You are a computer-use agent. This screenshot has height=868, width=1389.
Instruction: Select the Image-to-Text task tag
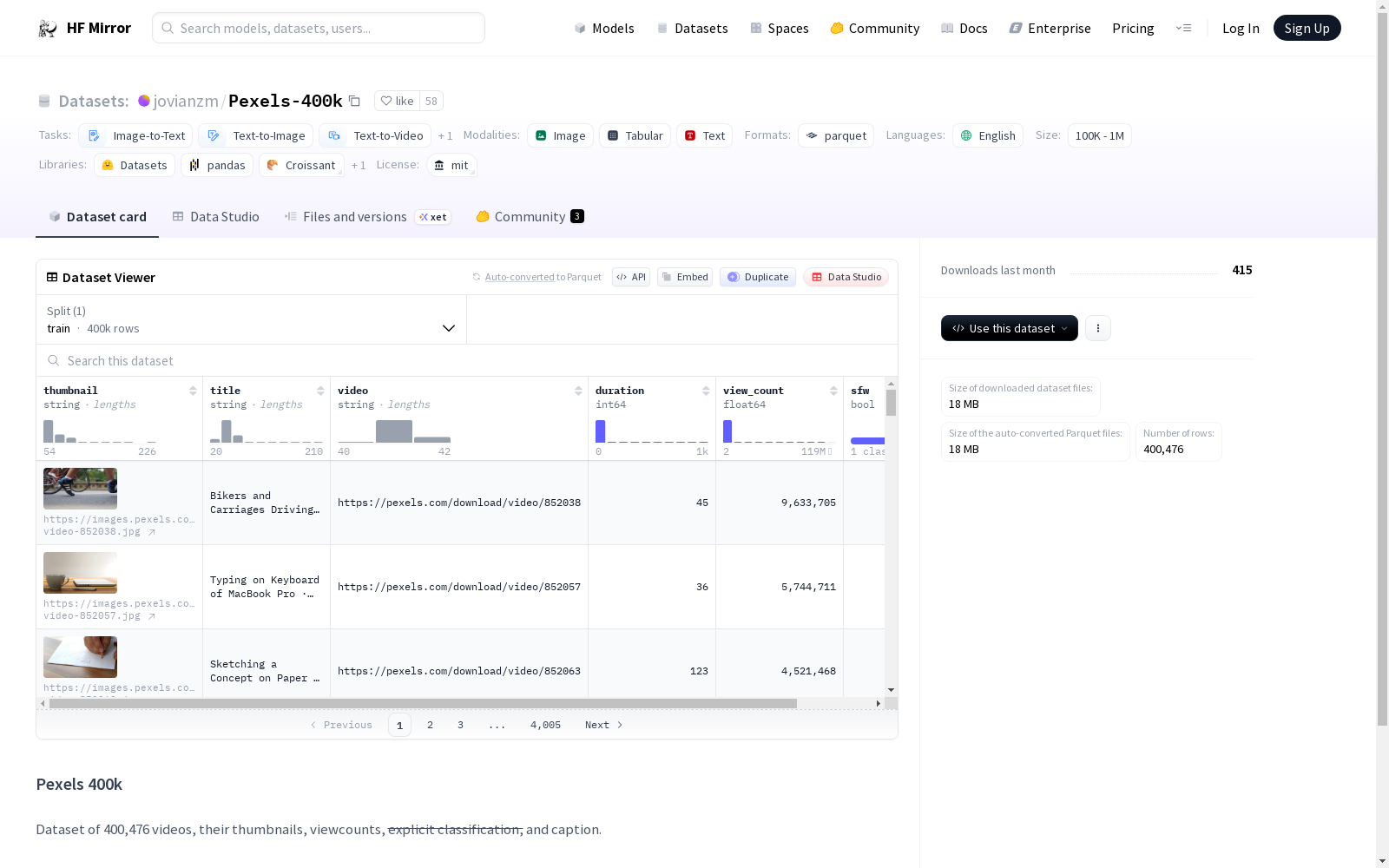(135, 135)
